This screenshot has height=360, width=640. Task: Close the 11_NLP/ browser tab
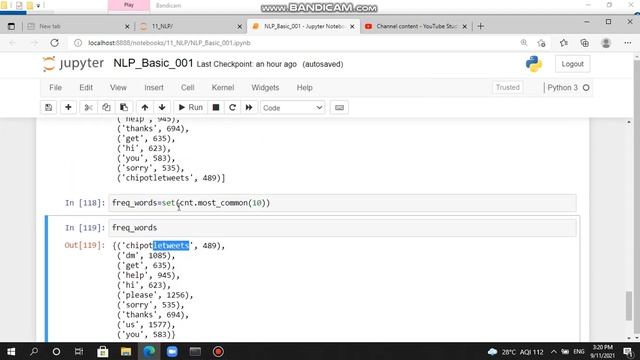(240, 27)
